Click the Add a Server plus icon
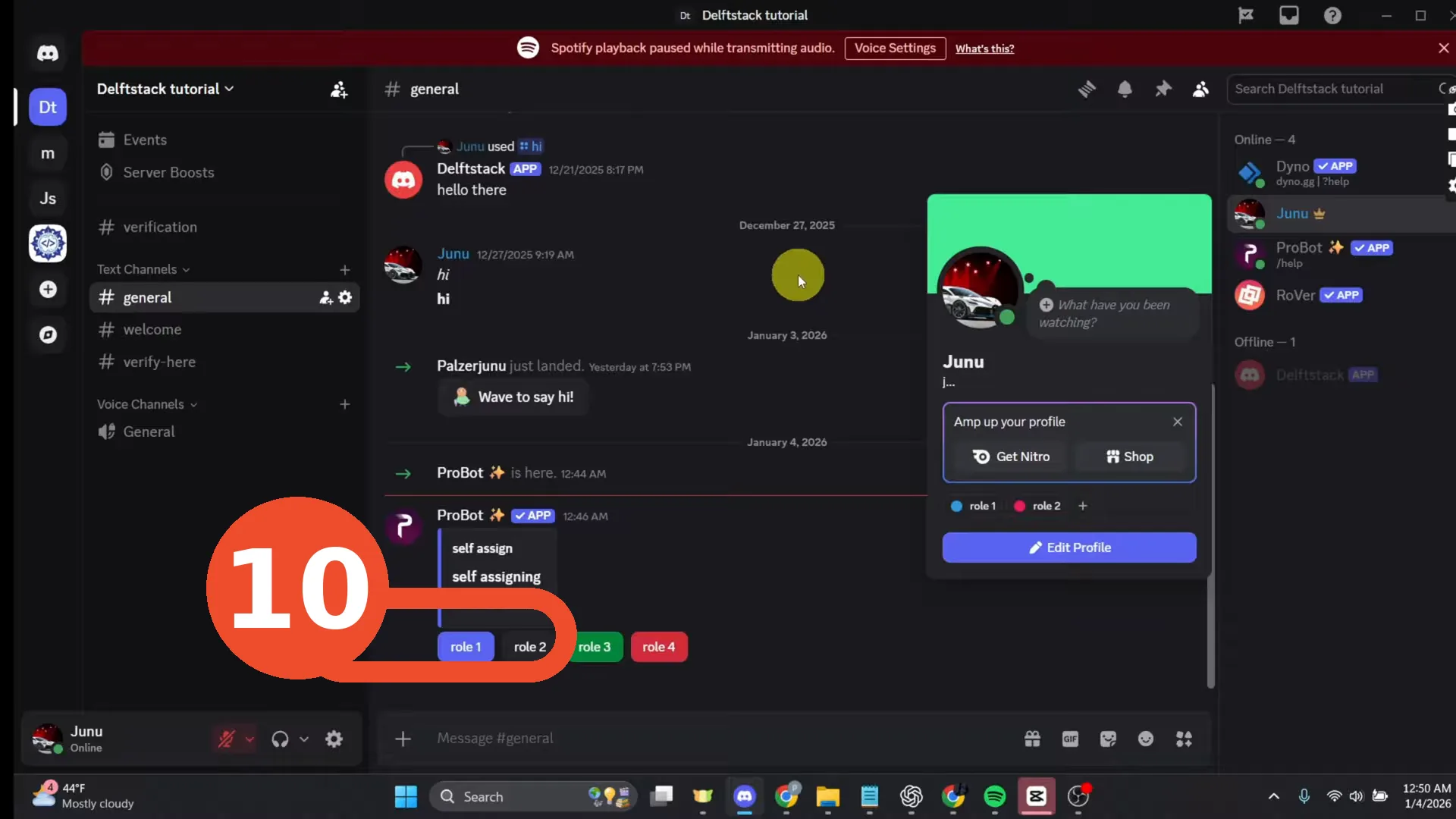The height and width of the screenshot is (819, 1456). click(48, 290)
